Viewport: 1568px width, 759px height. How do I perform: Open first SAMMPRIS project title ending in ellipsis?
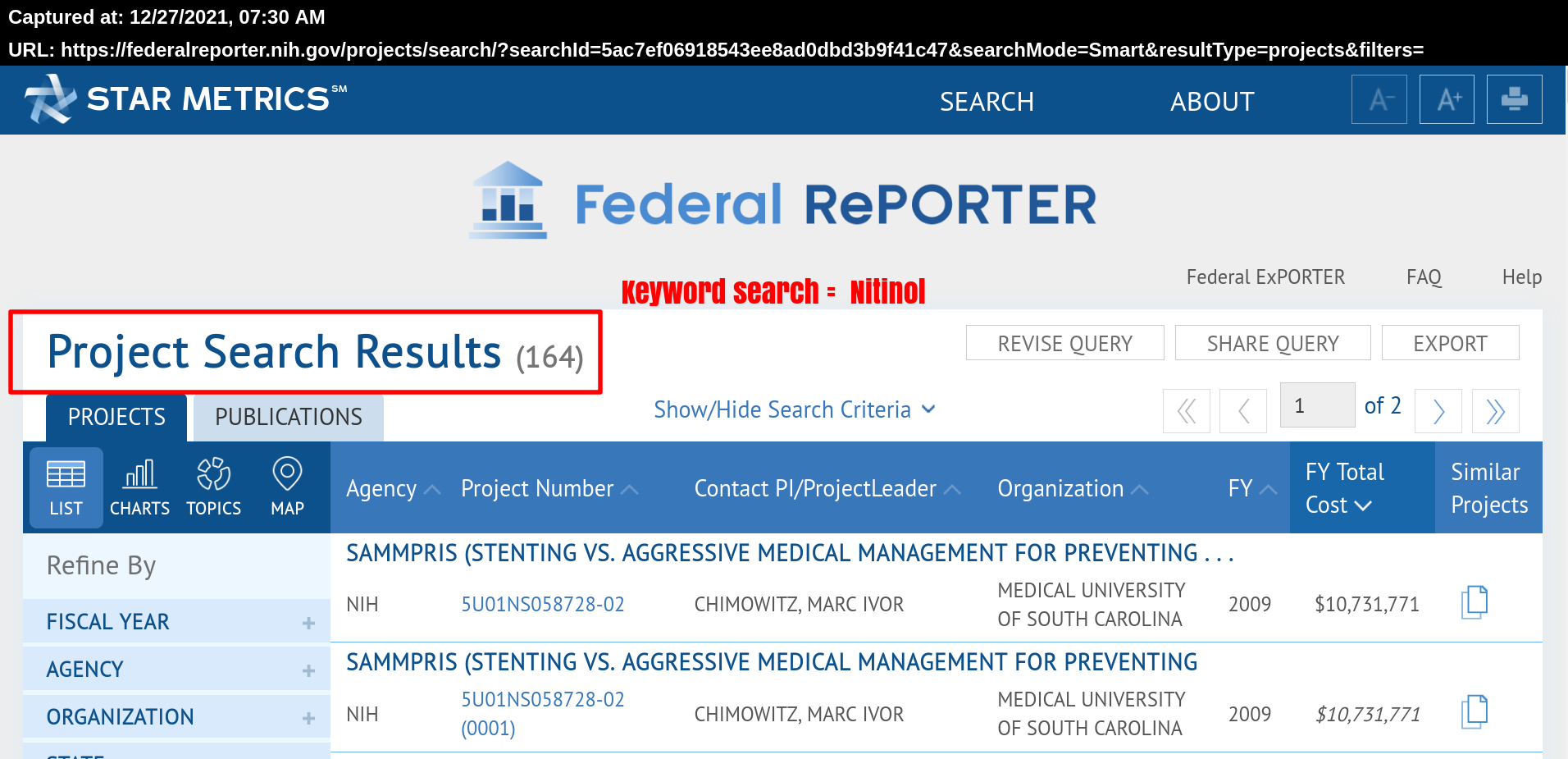(x=790, y=553)
